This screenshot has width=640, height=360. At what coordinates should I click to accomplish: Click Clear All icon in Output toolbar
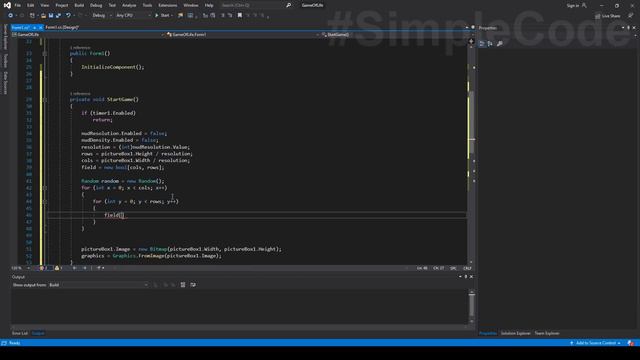(183, 285)
